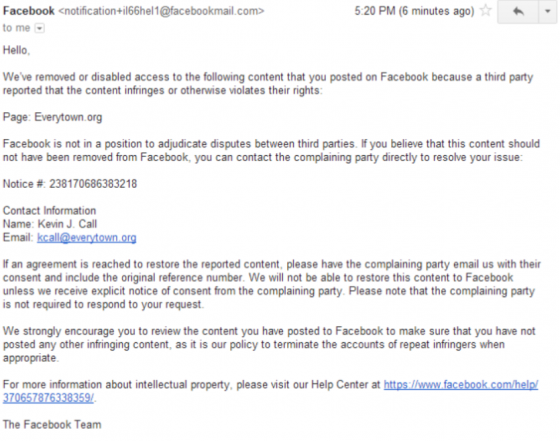The image size is (560, 441).
Task: Click the 'to me' recipient text
Action: point(16,28)
